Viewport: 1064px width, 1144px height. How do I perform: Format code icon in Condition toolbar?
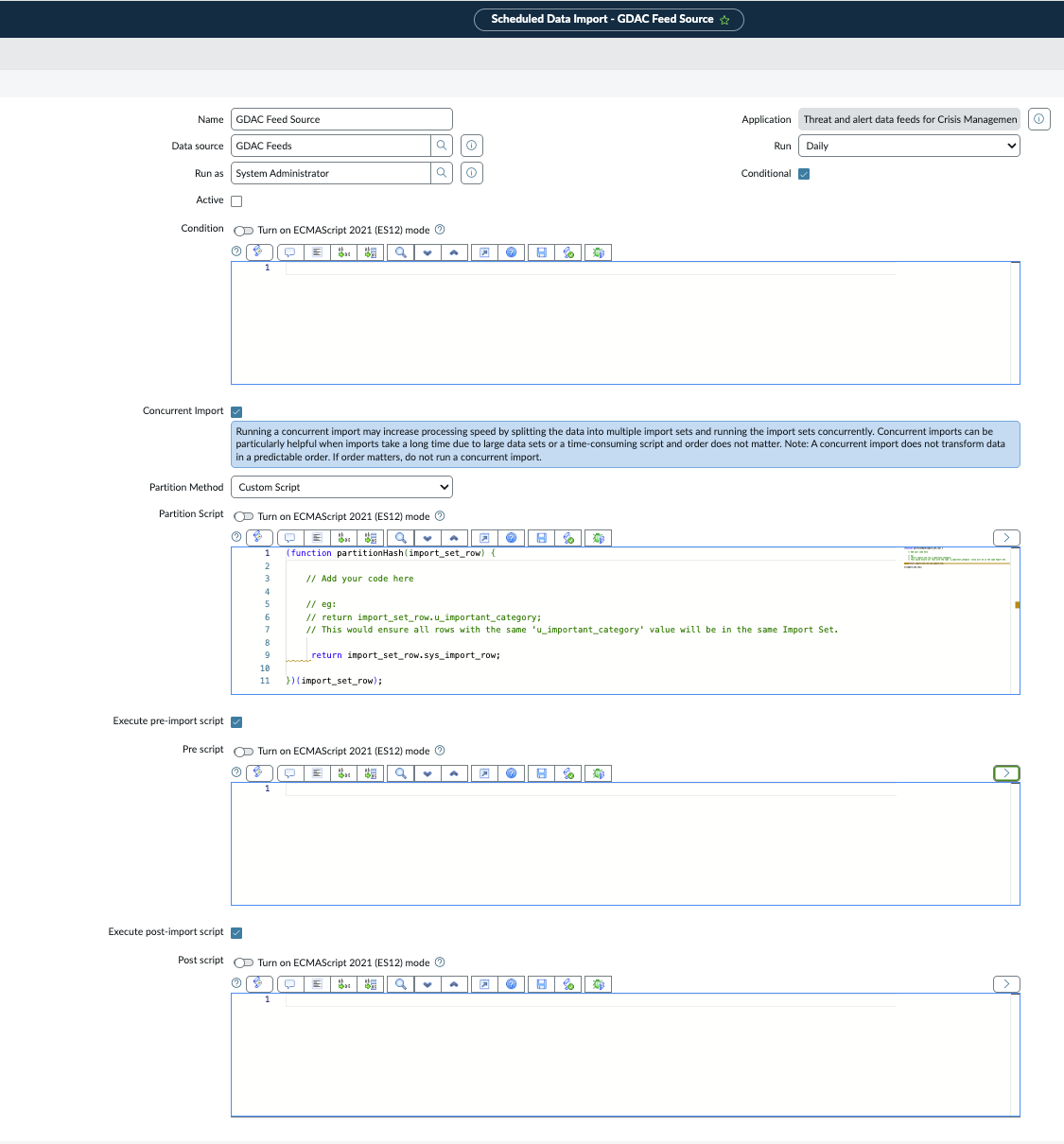click(317, 252)
